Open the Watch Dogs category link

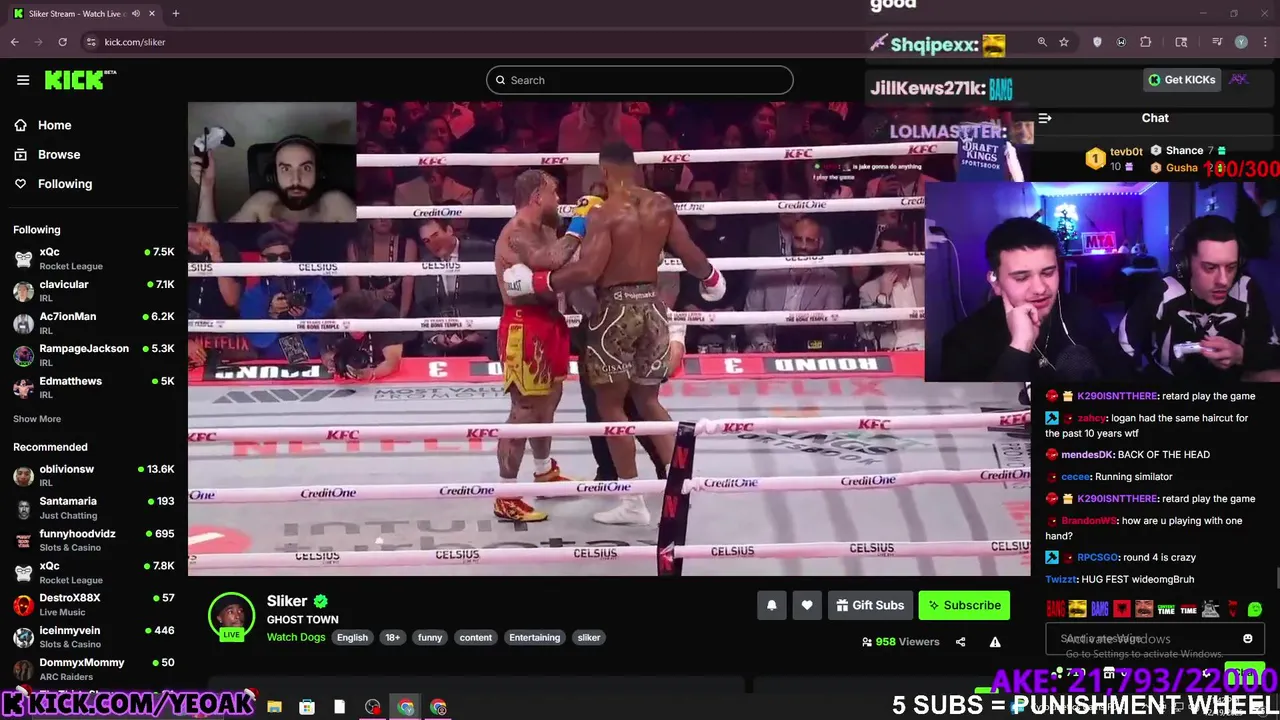pos(296,637)
